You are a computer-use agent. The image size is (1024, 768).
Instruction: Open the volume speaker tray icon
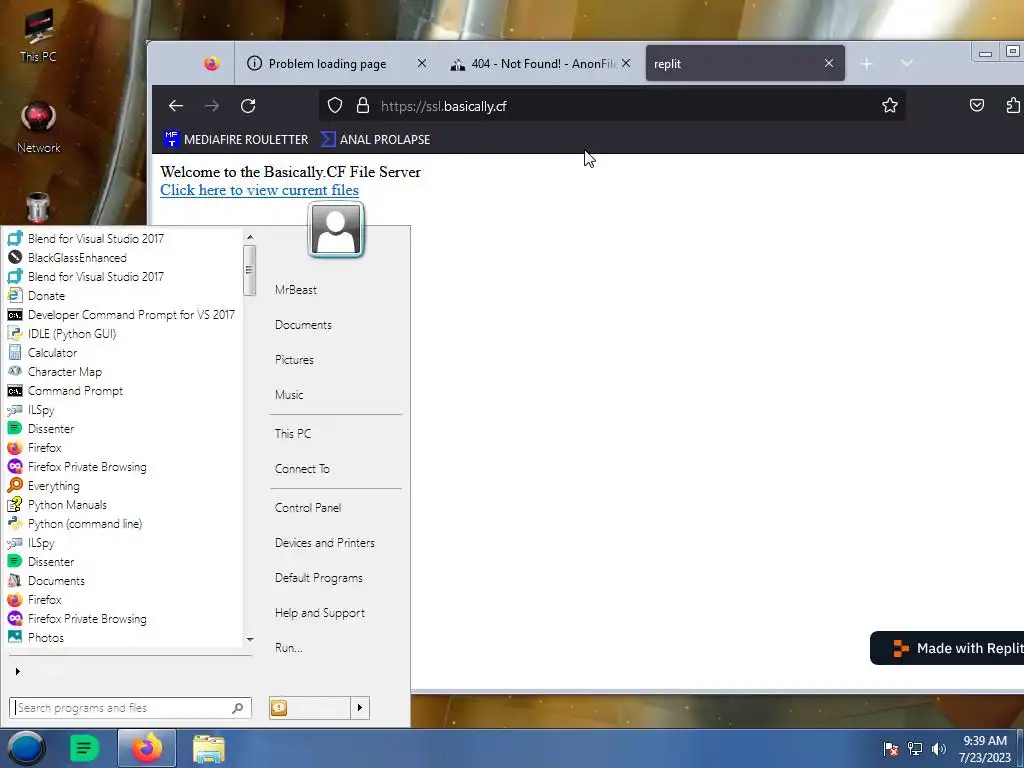939,749
